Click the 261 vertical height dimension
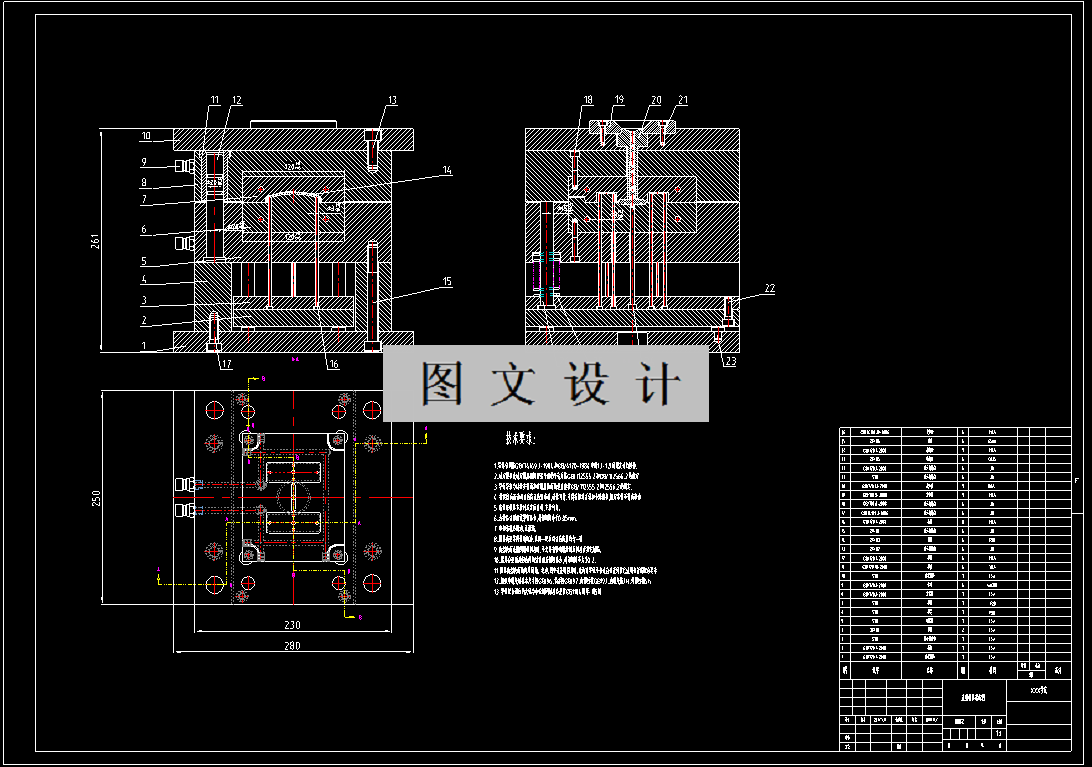This screenshot has width=1092, height=767. pyautogui.click(x=95, y=241)
